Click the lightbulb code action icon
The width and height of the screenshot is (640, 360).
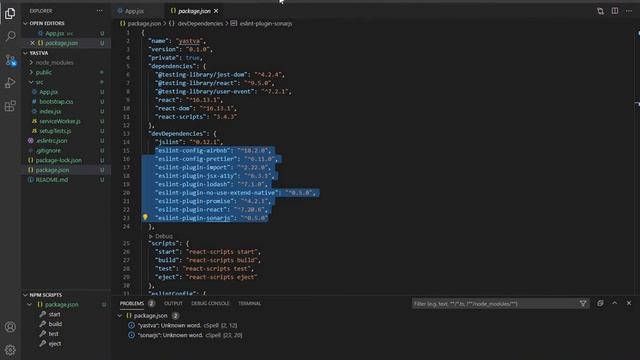[x=145, y=218]
